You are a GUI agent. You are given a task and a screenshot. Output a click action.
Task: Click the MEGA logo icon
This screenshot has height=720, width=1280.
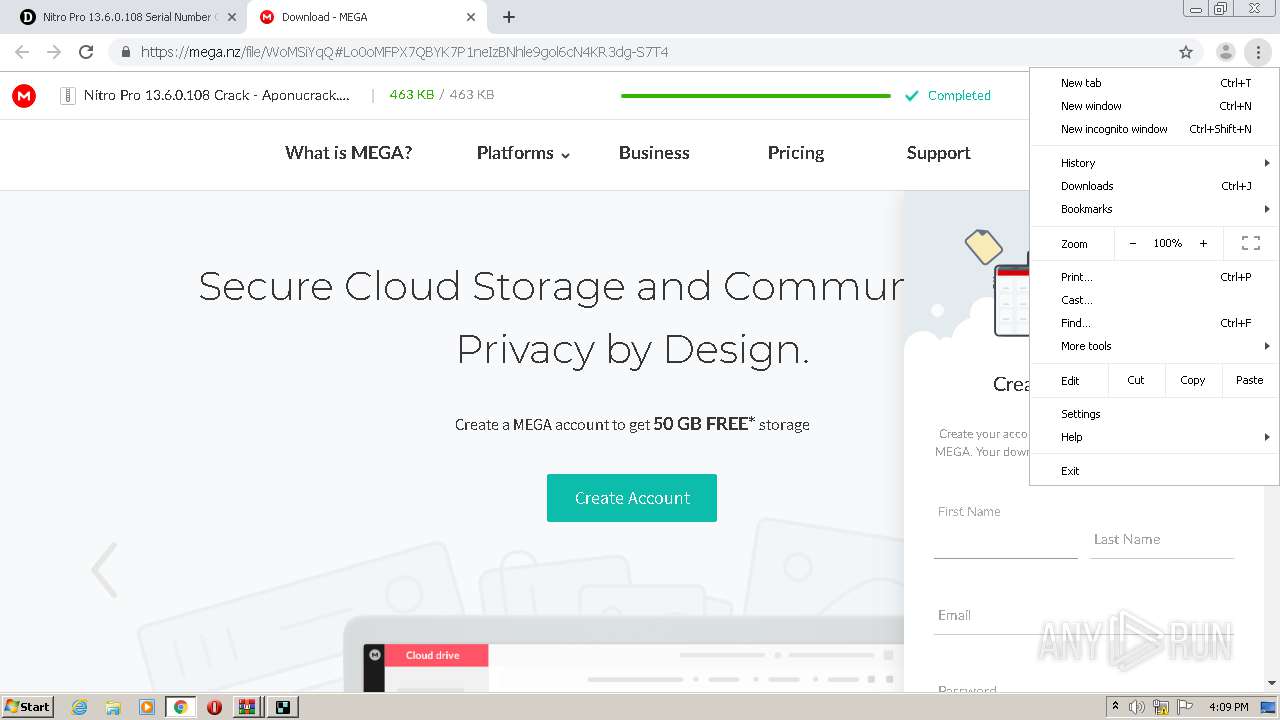tap(24, 96)
